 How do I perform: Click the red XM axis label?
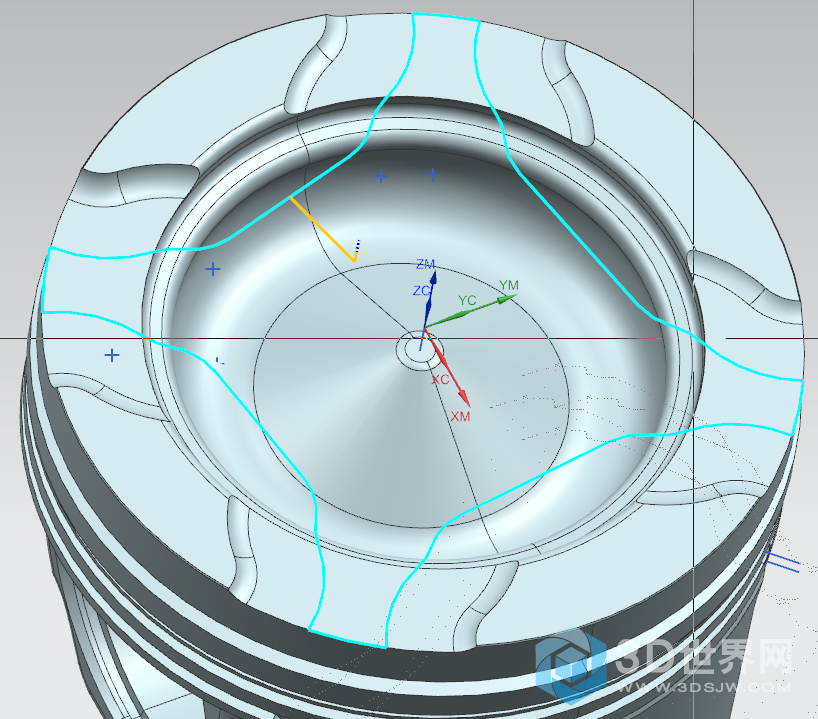[x=460, y=416]
